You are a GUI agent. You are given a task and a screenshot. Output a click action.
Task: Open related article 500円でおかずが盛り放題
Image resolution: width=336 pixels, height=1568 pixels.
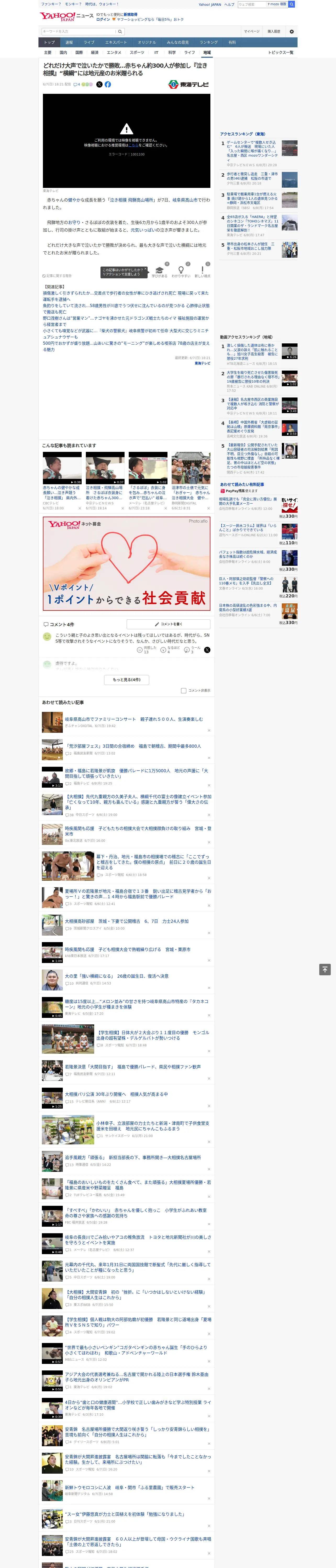[126, 346]
